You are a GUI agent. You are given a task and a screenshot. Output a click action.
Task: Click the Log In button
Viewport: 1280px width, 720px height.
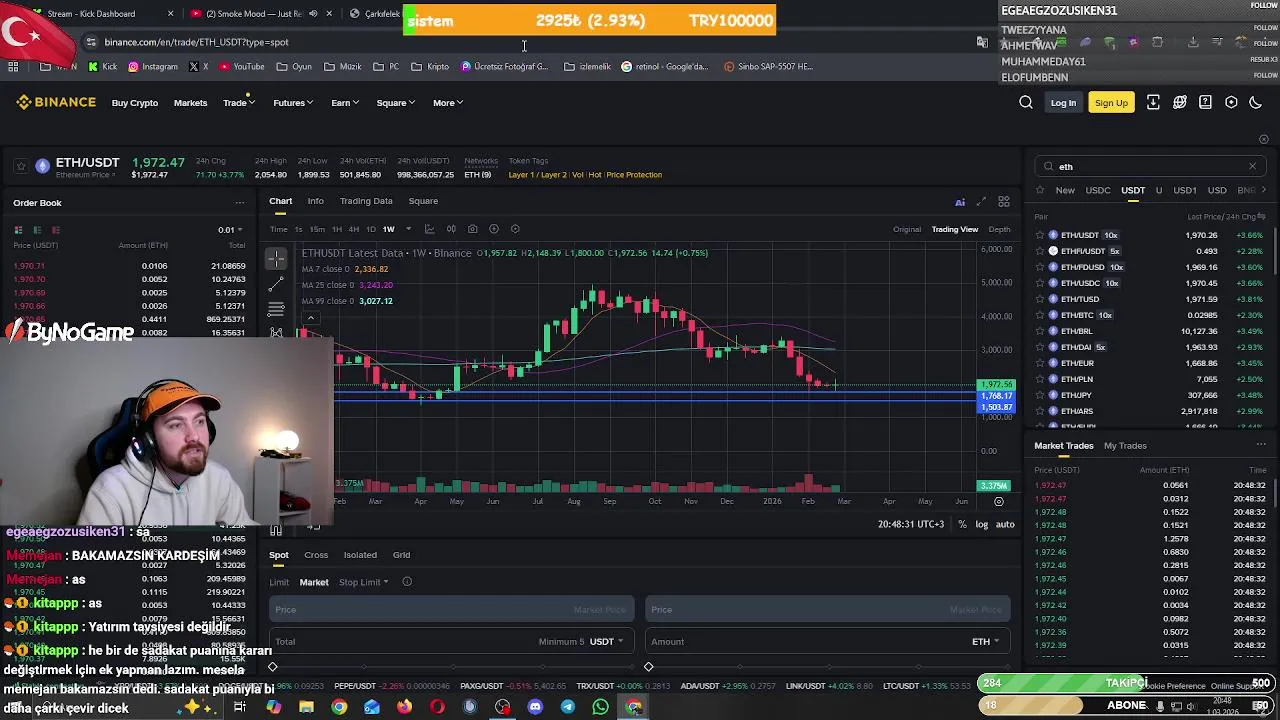pyautogui.click(x=1063, y=103)
